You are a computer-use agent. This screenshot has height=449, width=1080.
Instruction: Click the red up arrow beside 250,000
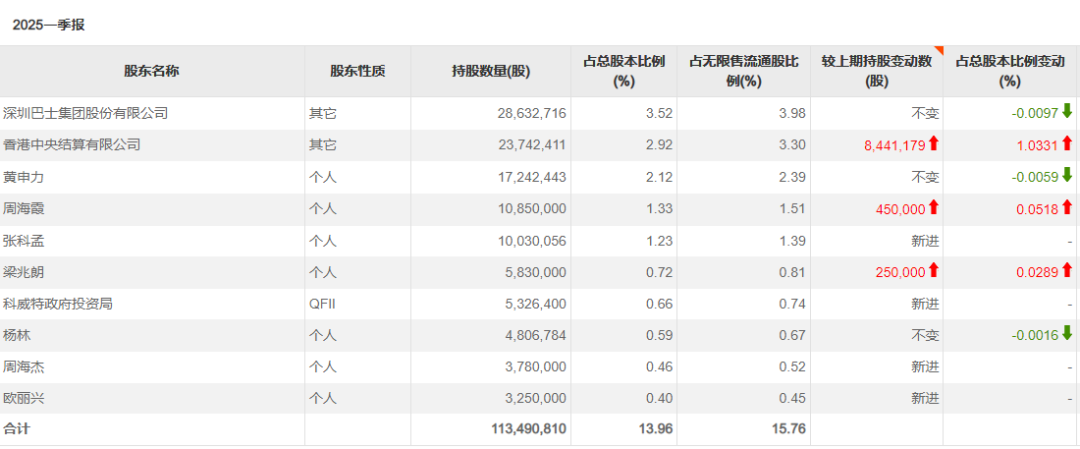(x=933, y=270)
